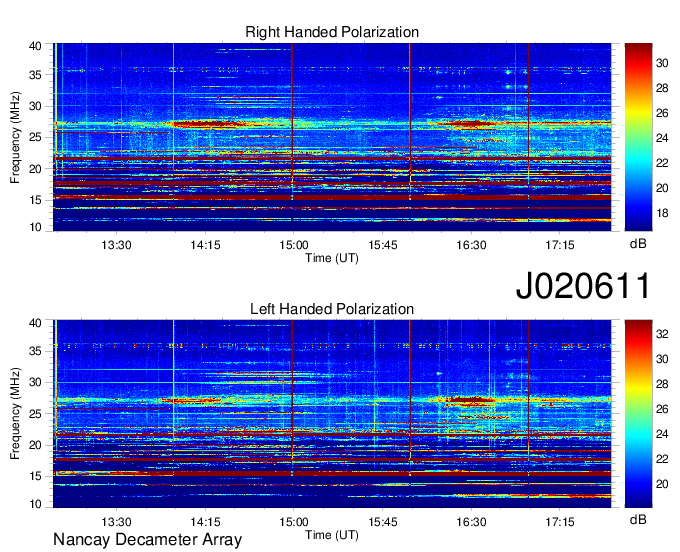Click the 26 value on Right Handed color bar
The image size is (680, 552).
pos(662,113)
